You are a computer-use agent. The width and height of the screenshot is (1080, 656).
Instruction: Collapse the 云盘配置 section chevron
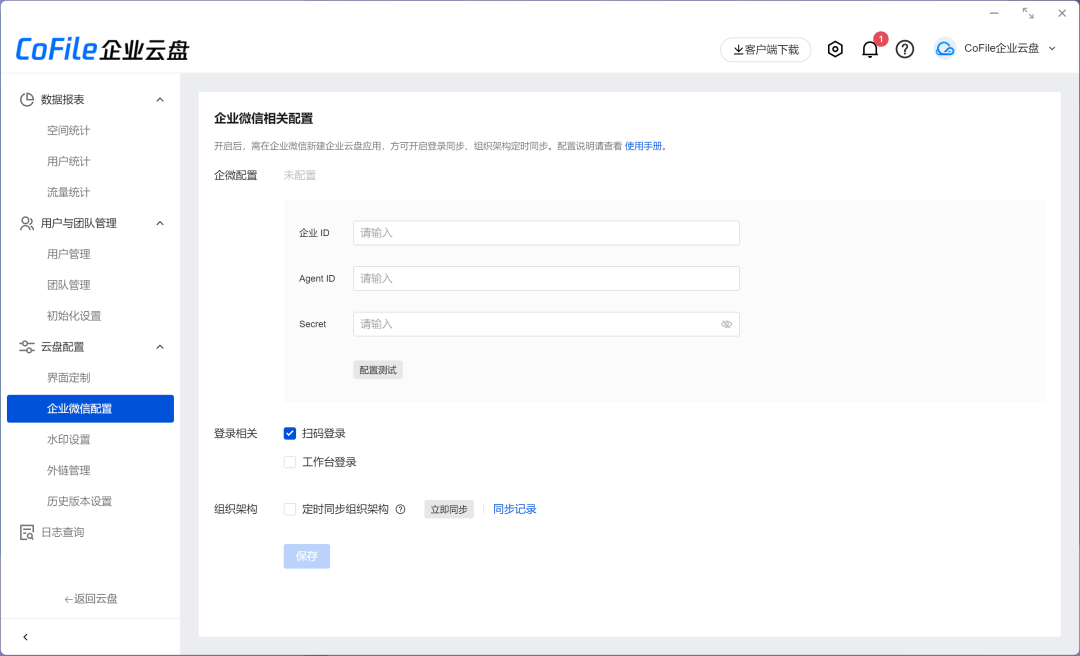pos(159,346)
